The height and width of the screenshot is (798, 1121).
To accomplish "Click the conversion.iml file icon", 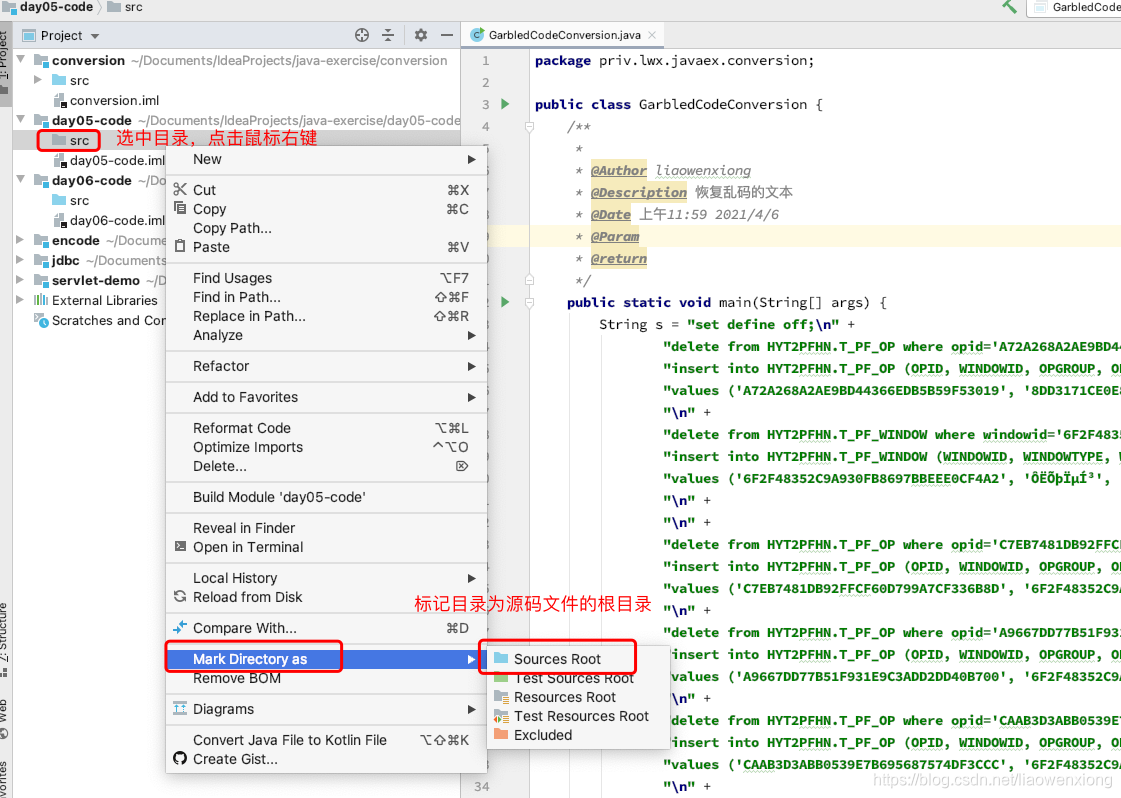I will point(60,101).
